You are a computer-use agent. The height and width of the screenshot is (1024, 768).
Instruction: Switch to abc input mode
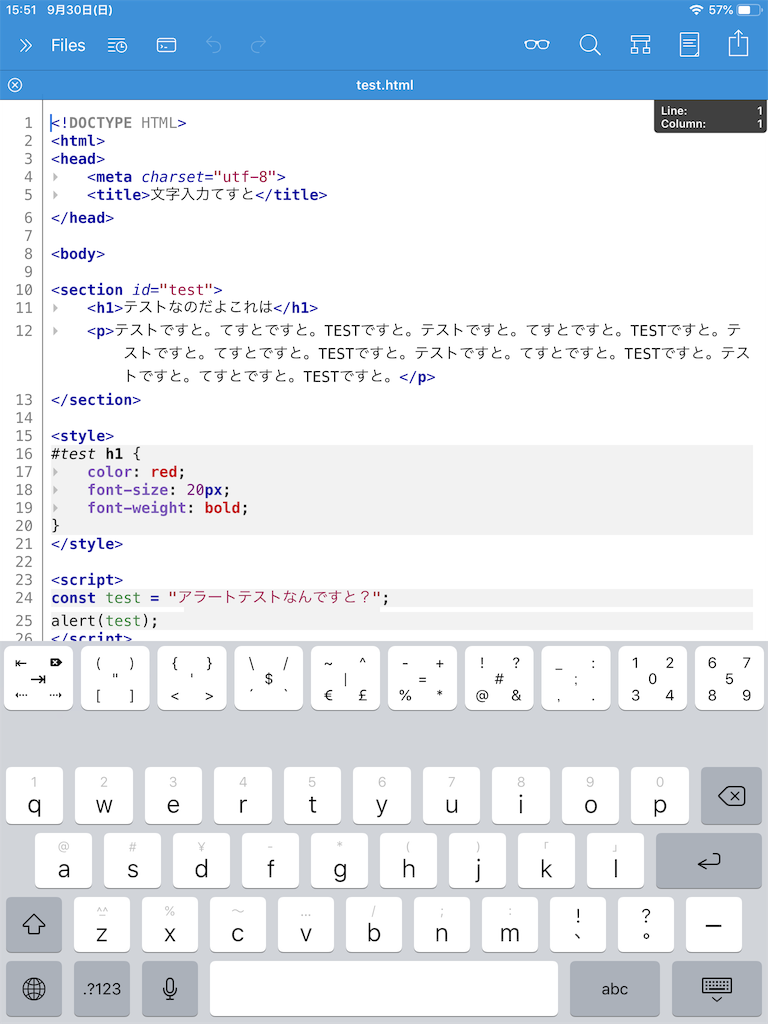click(x=615, y=989)
